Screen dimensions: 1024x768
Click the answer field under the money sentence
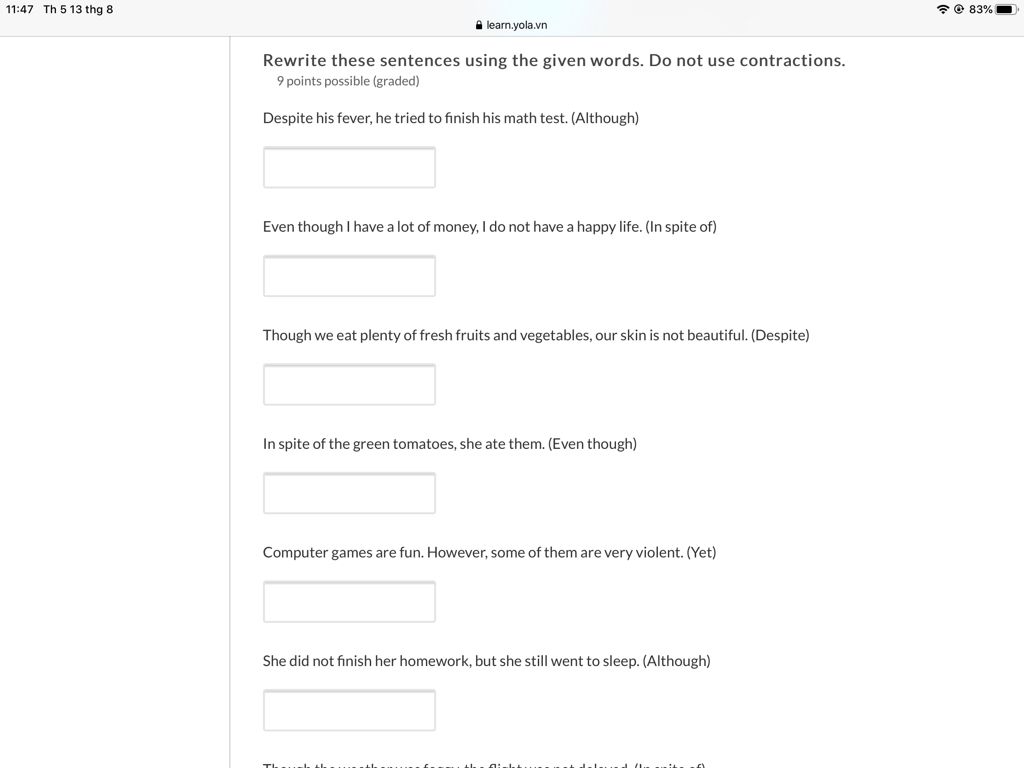point(349,276)
